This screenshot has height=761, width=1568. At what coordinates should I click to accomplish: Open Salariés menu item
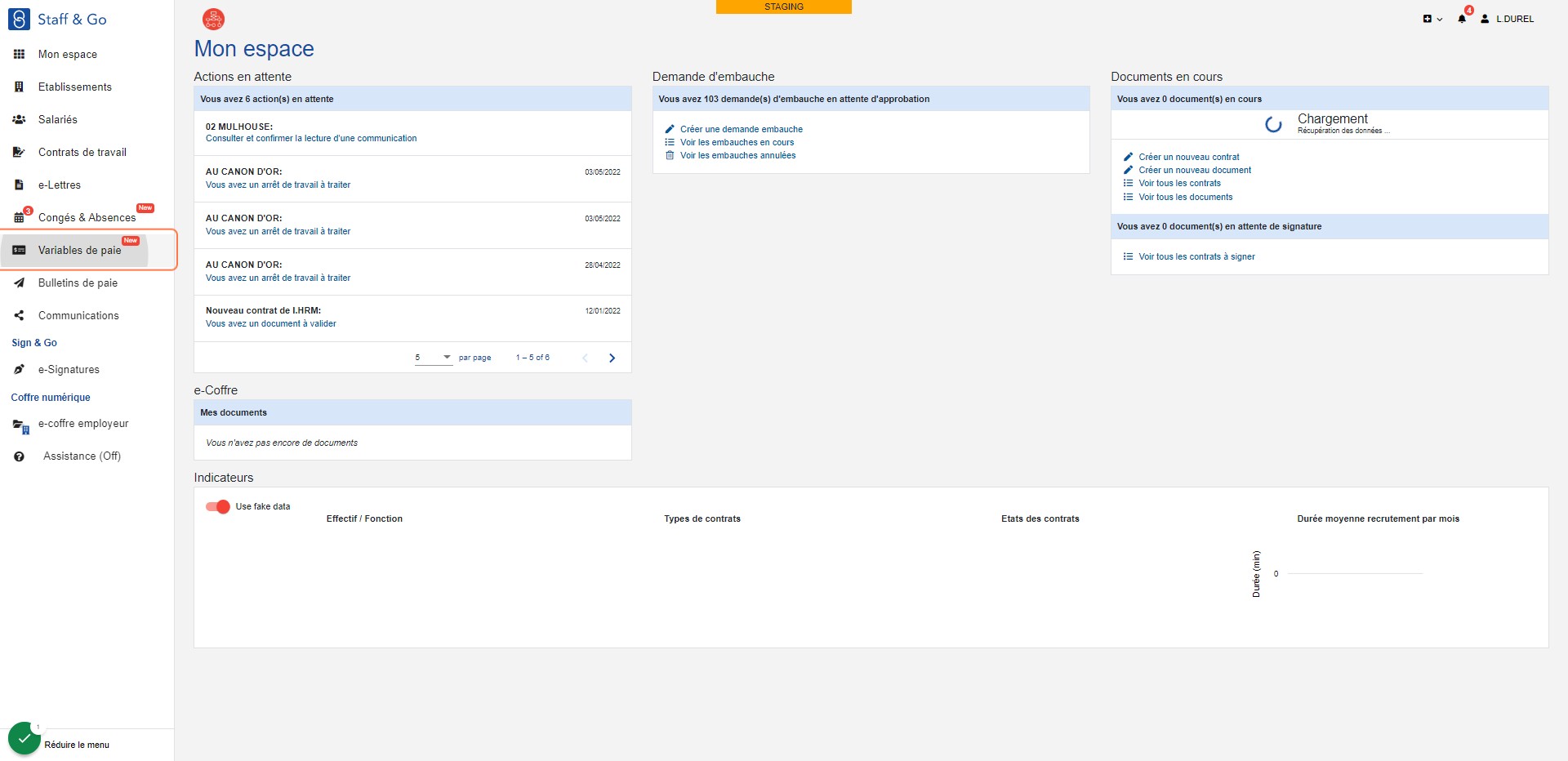tap(57, 119)
